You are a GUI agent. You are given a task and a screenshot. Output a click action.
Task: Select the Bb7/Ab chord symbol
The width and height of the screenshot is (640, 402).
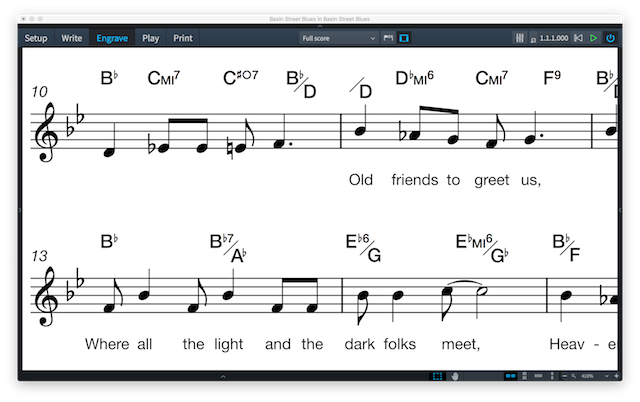[228, 248]
